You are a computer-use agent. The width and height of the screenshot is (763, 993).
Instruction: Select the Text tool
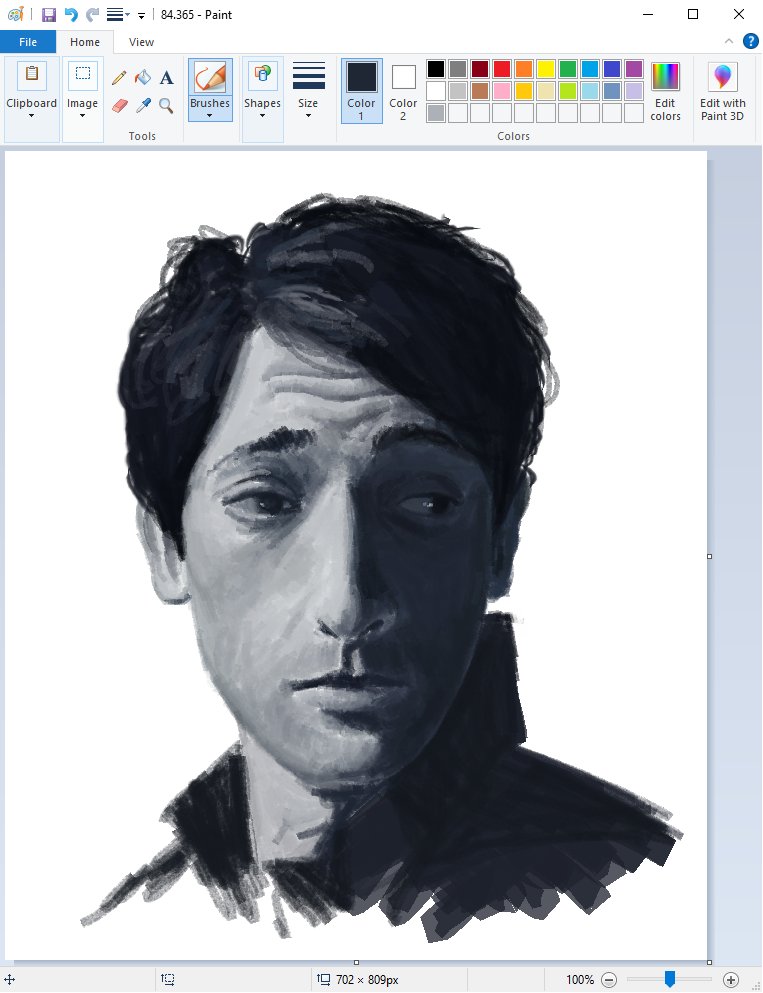(166, 77)
